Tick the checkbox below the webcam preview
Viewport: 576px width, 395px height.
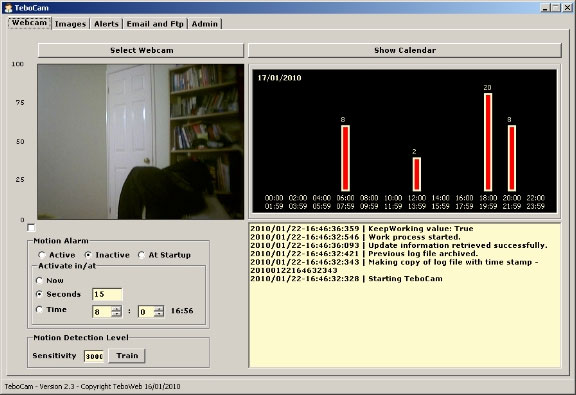pyautogui.click(x=31, y=228)
